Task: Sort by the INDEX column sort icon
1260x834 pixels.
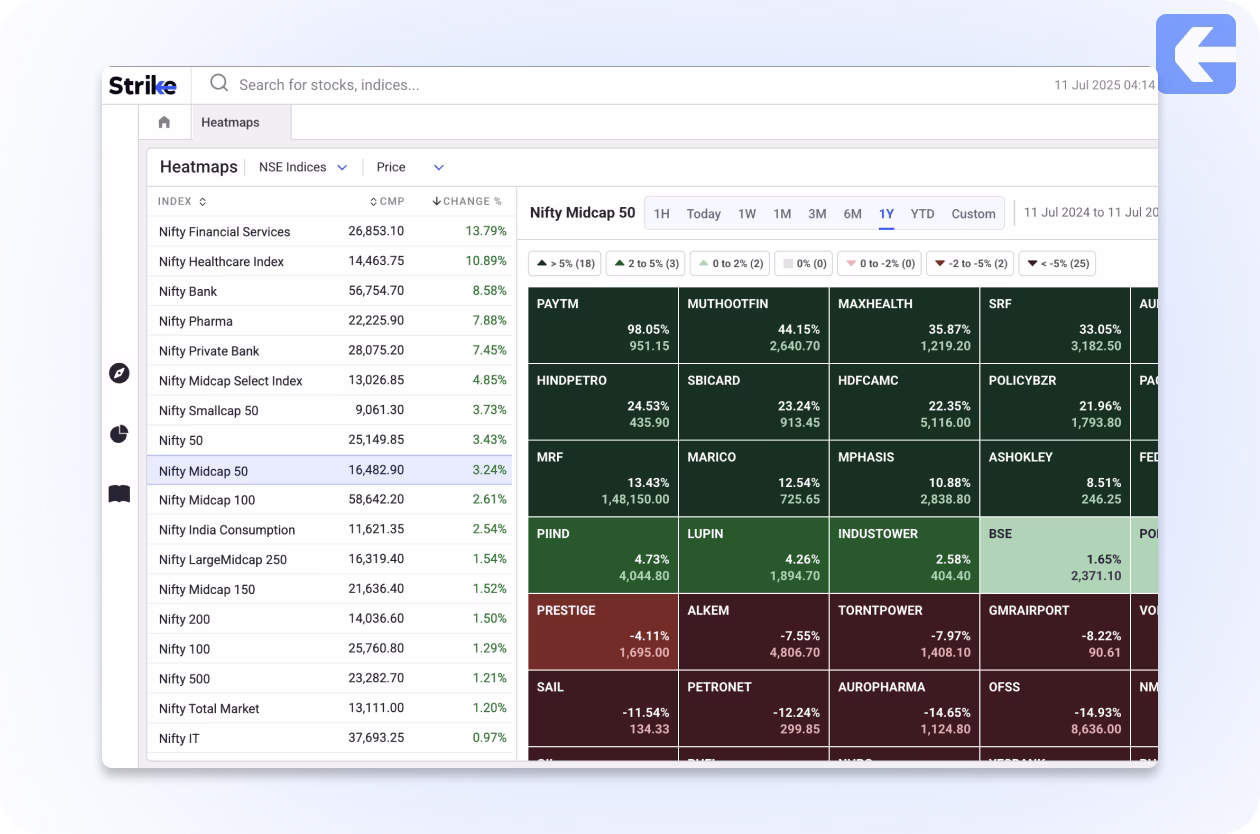Action: coord(203,202)
